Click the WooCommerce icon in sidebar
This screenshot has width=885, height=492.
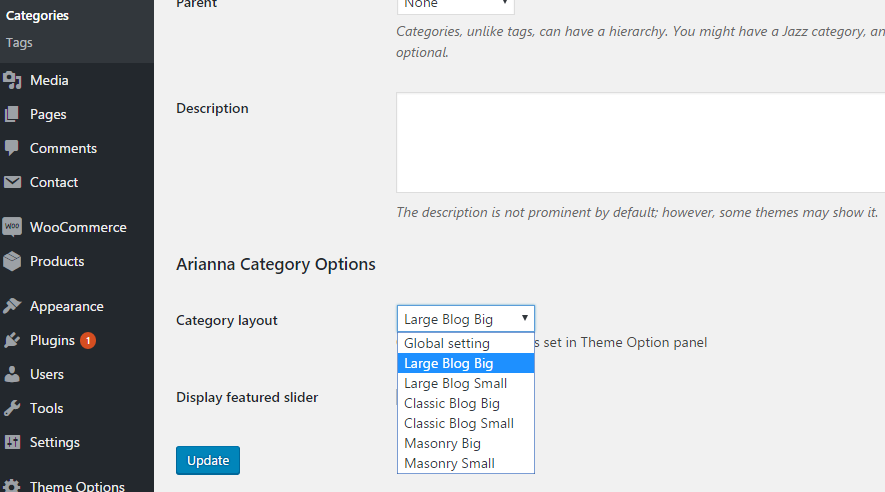point(12,227)
